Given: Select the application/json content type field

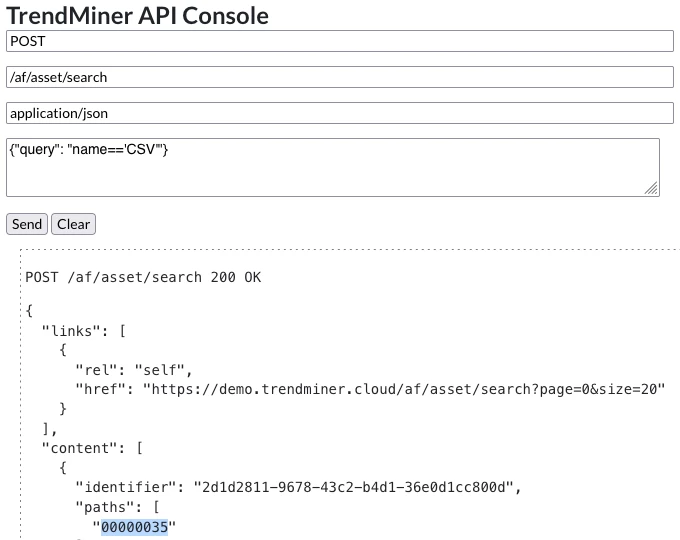Looking at the screenshot, I should 340,113.
